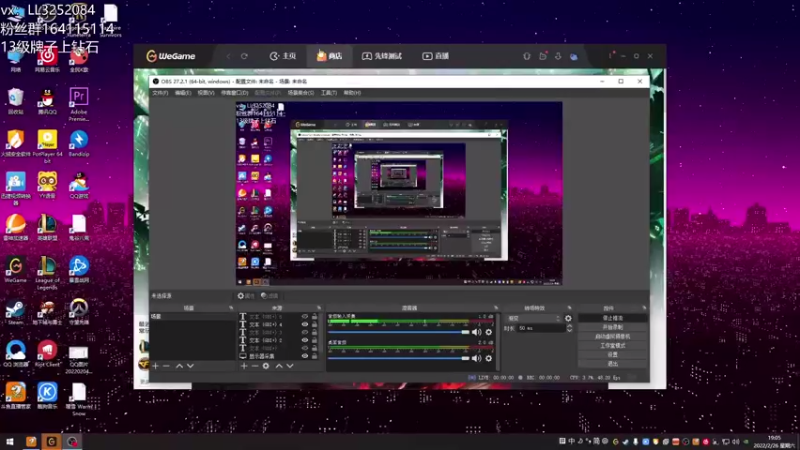Open transition properties gear icon
The width and height of the screenshot is (800, 450).
tap(568, 318)
